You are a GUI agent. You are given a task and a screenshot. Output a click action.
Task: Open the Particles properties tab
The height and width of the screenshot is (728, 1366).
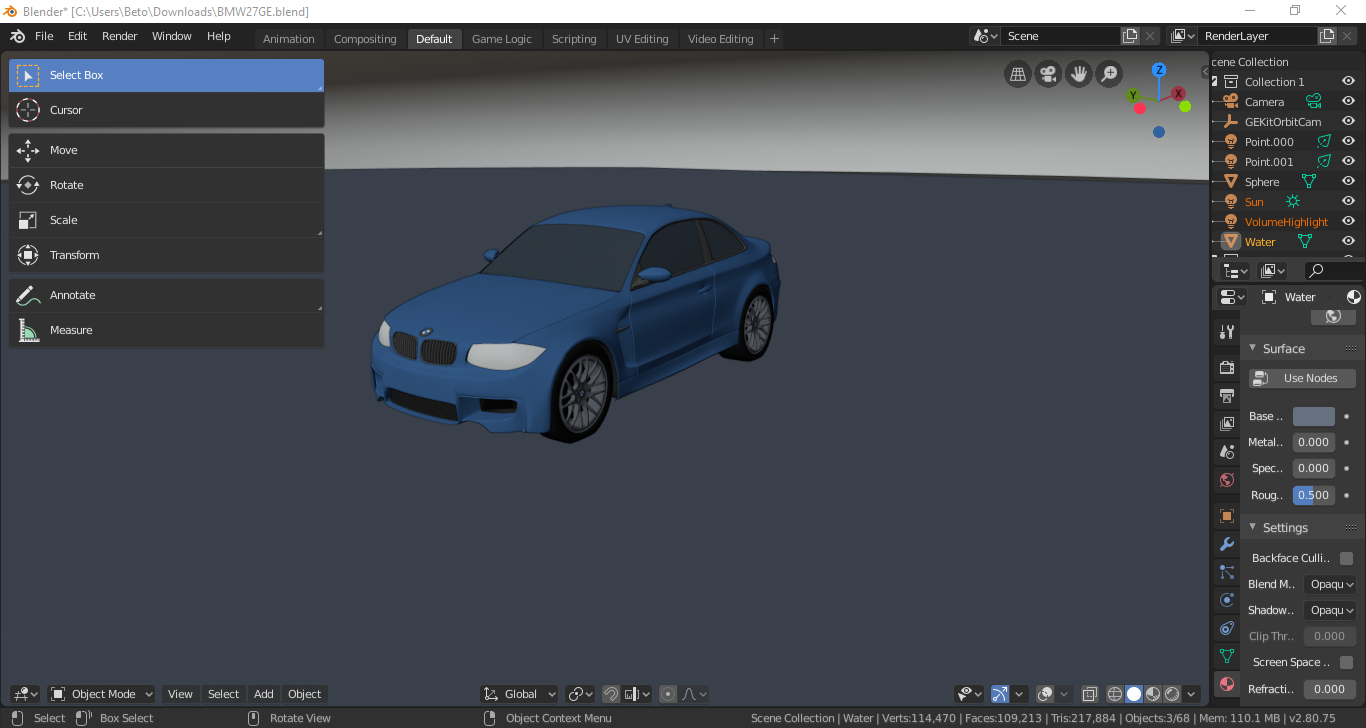tap(1227, 572)
